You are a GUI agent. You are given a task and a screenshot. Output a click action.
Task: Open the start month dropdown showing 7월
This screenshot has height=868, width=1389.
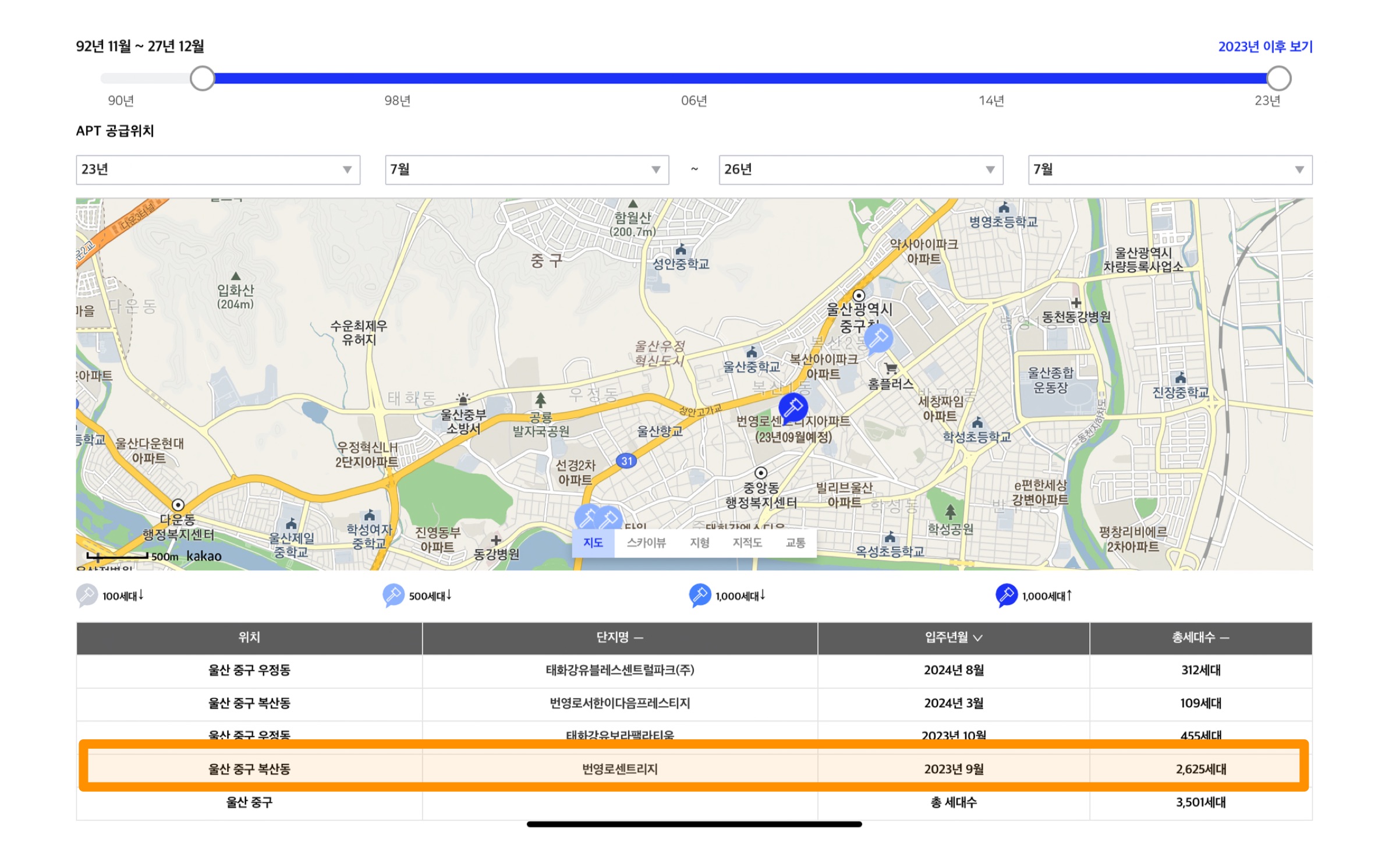526,169
